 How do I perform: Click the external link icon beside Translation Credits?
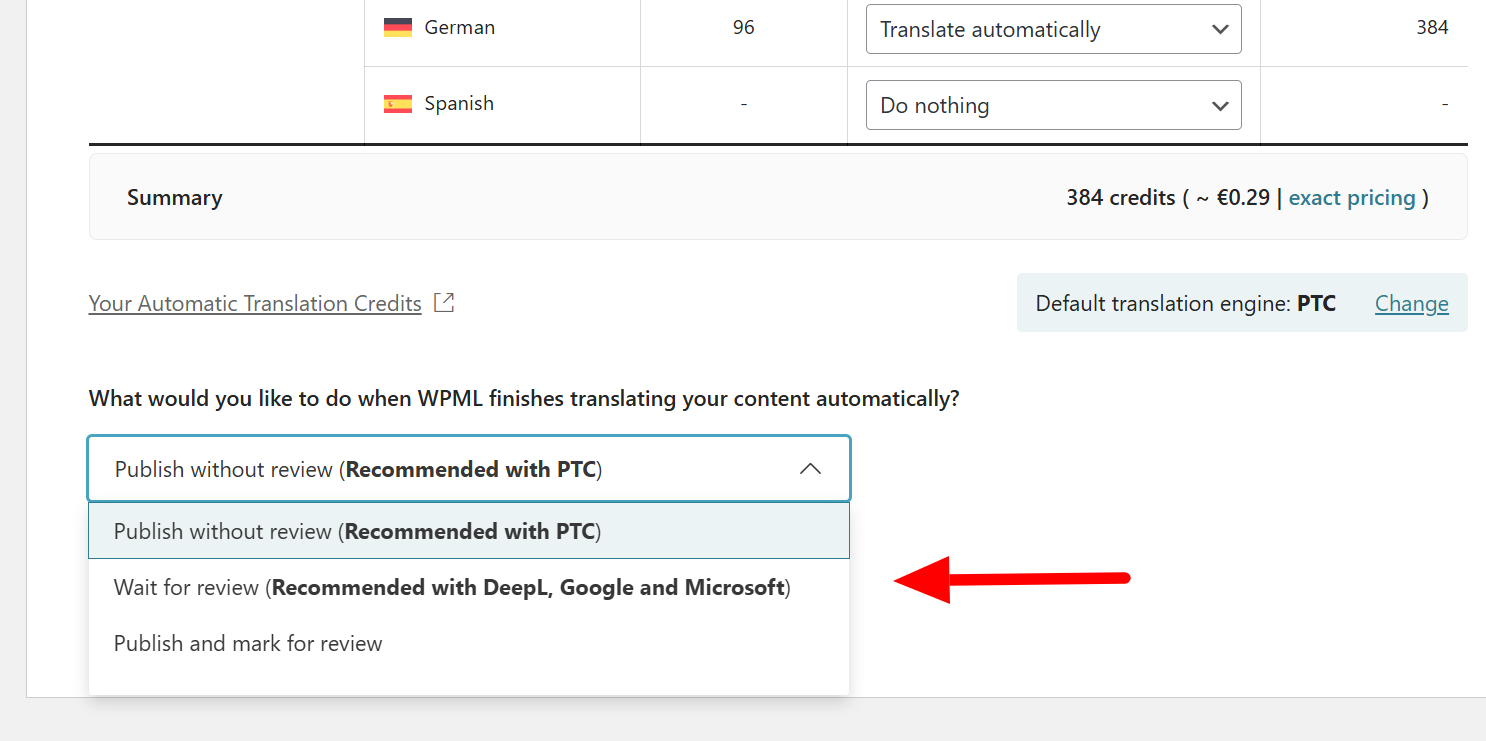(444, 303)
